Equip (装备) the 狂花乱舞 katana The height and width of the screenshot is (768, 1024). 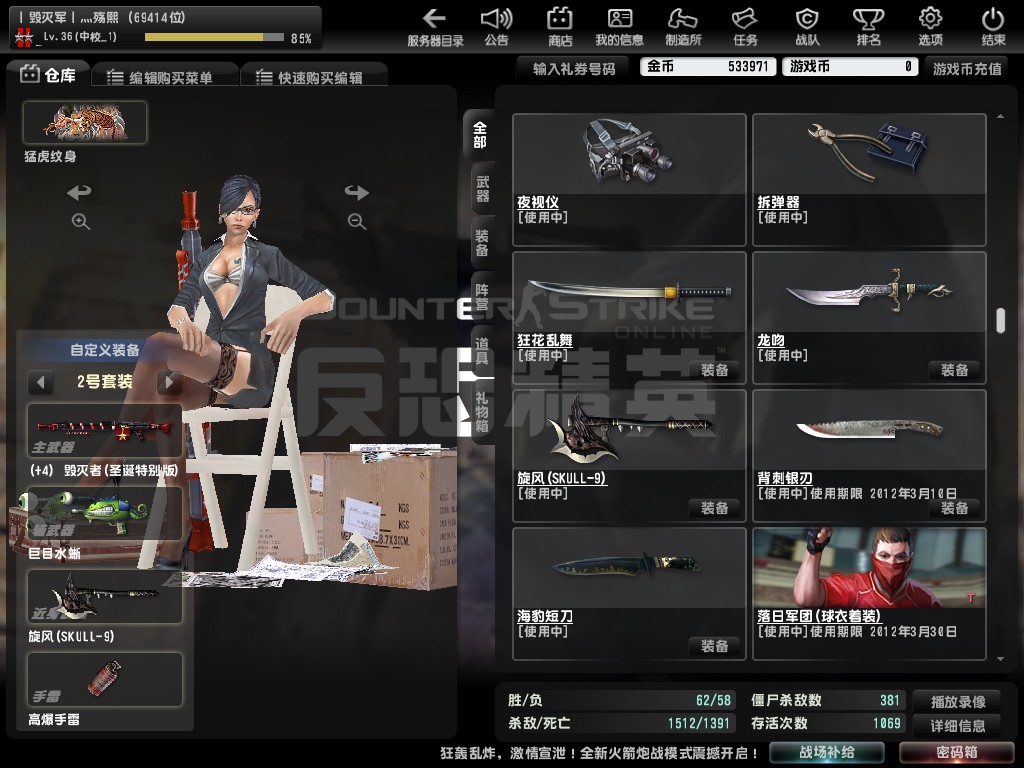click(x=714, y=370)
